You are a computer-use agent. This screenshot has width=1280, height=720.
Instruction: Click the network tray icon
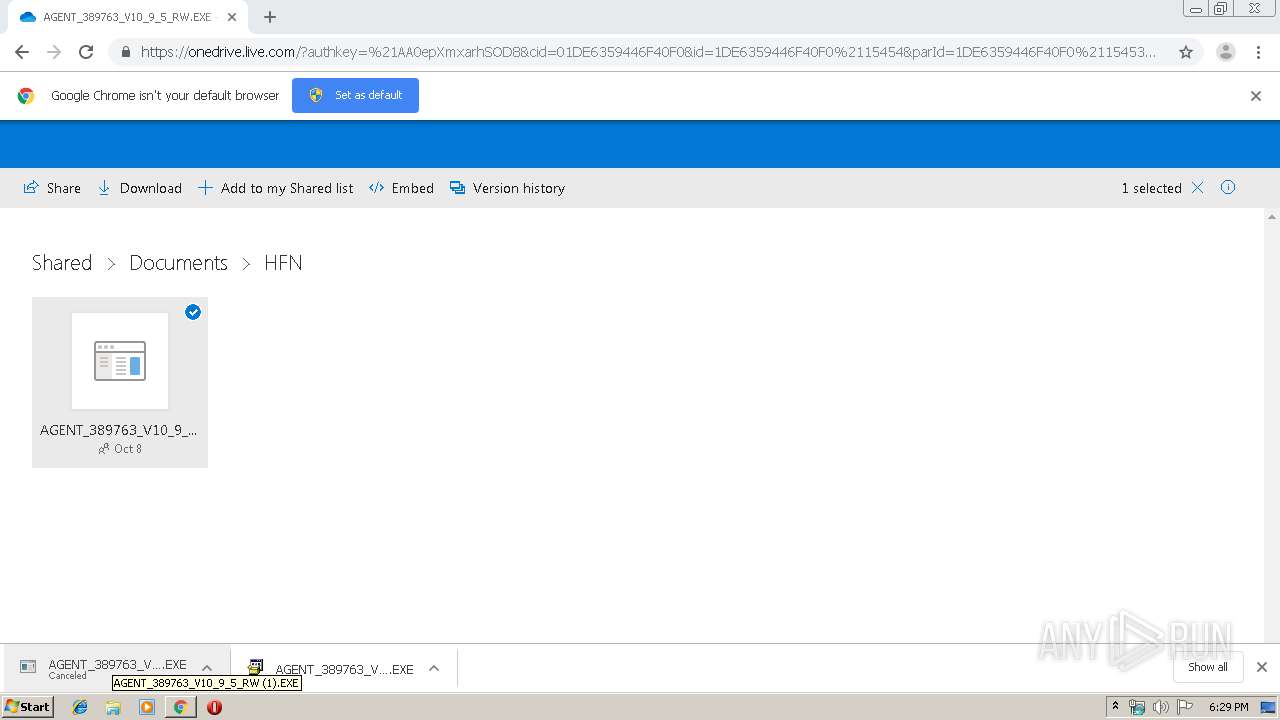click(1137, 707)
